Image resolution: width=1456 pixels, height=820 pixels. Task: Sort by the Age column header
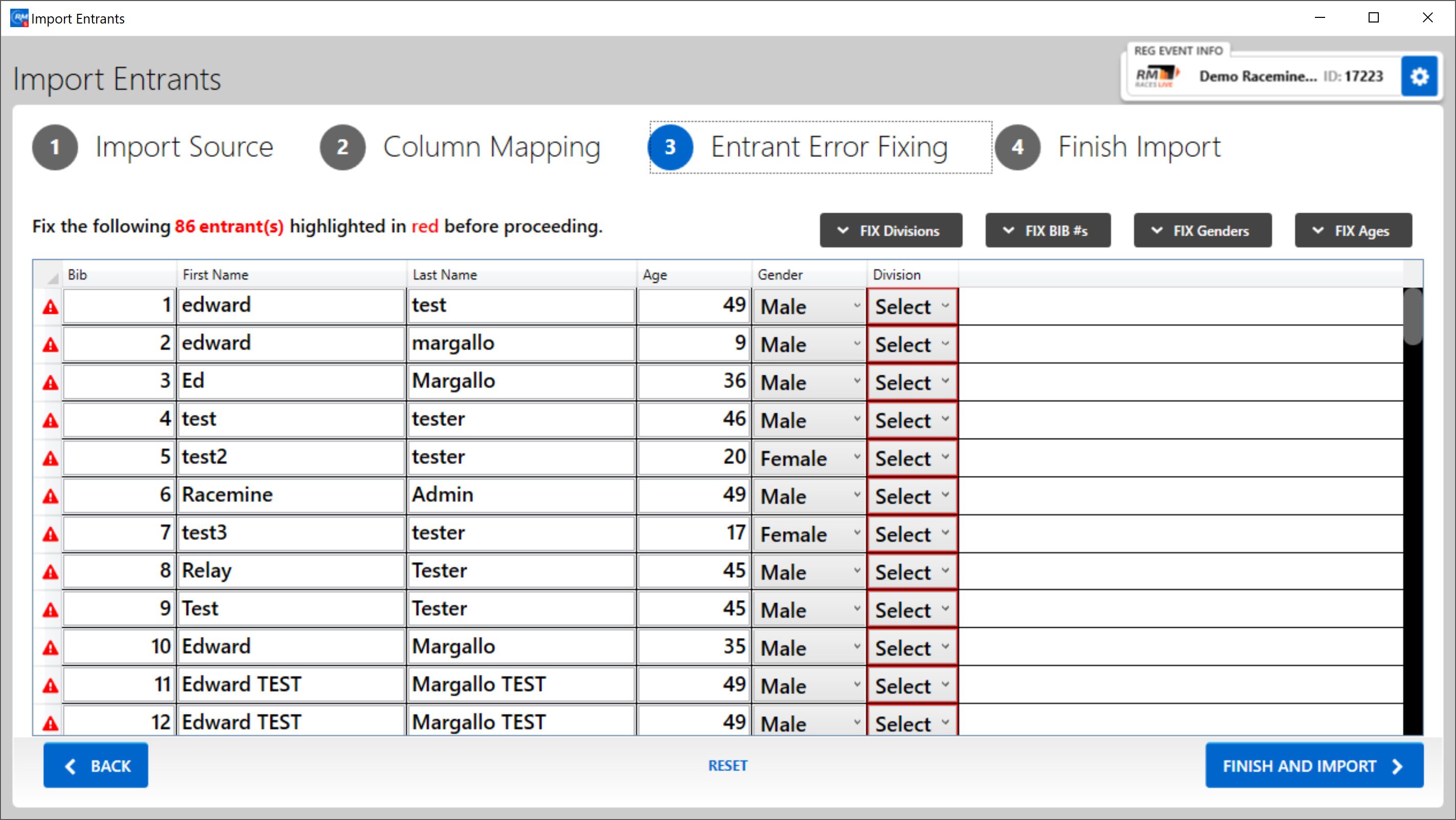695,275
